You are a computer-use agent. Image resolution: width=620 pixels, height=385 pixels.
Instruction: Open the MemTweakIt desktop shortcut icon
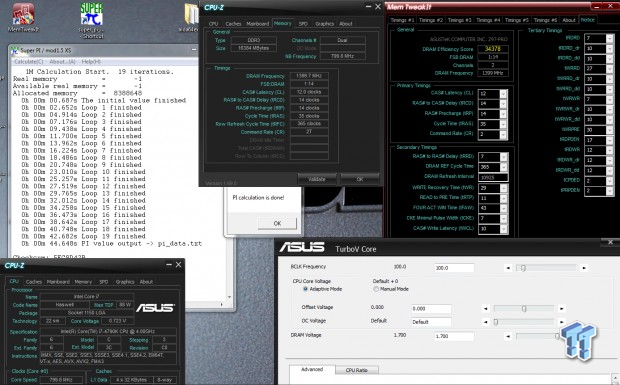tap(23, 17)
